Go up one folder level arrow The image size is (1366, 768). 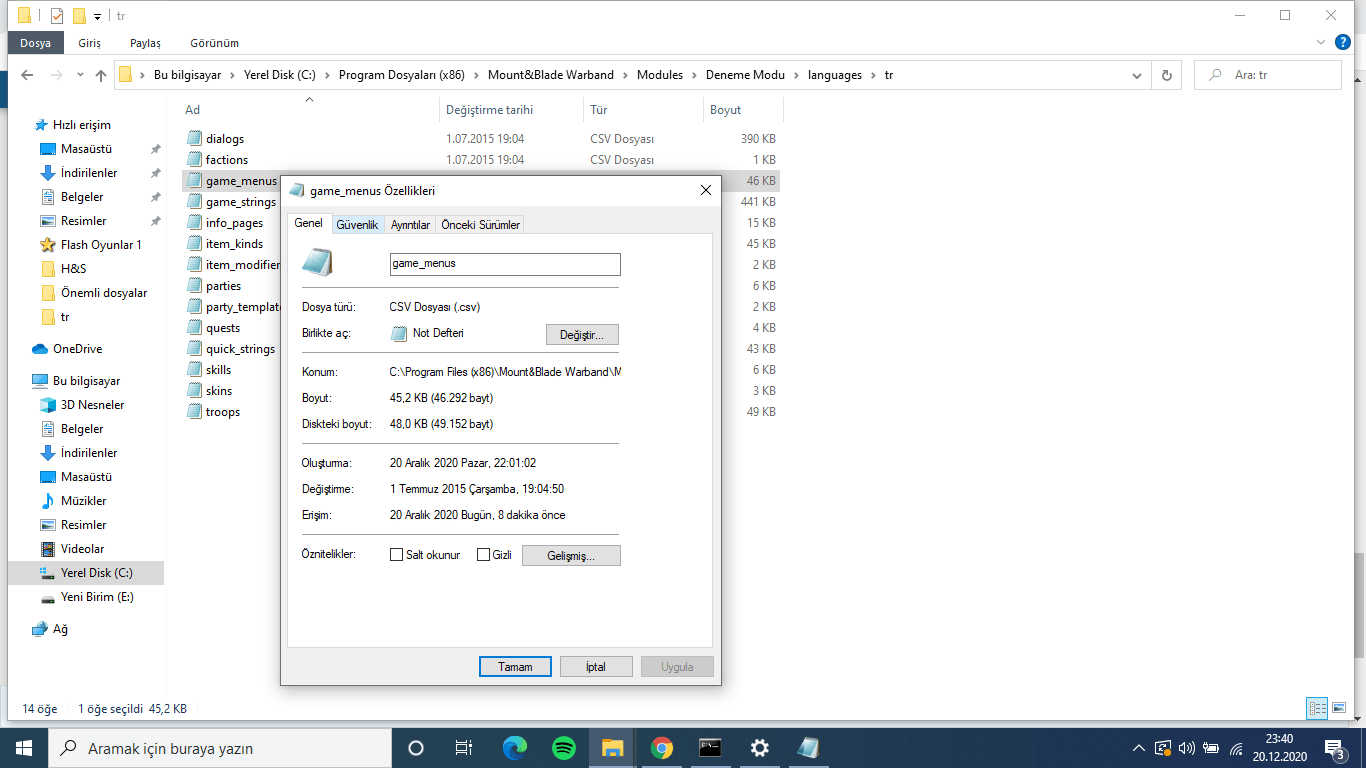[101, 75]
